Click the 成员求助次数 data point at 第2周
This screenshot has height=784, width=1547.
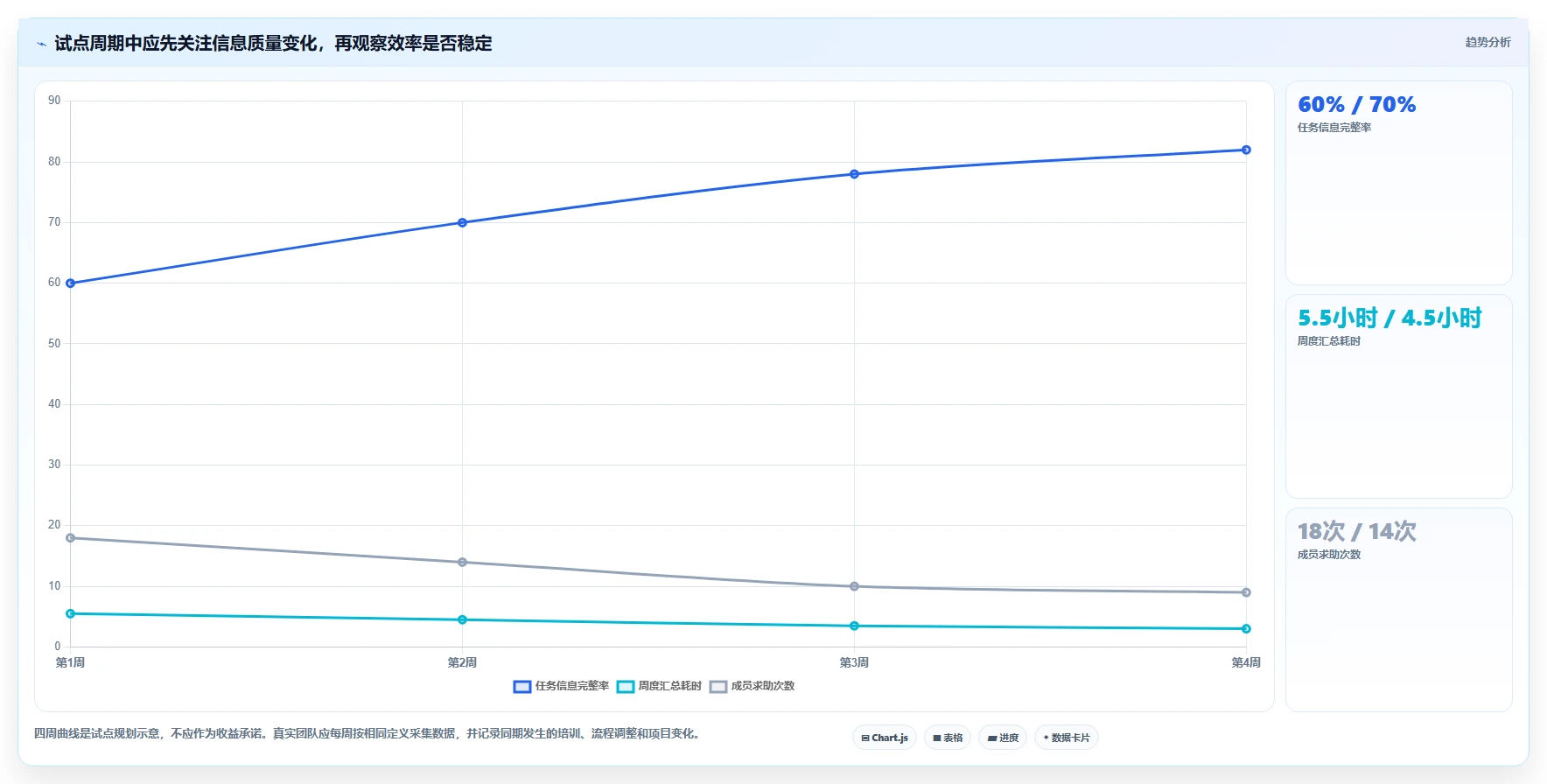tap(463, 562)
